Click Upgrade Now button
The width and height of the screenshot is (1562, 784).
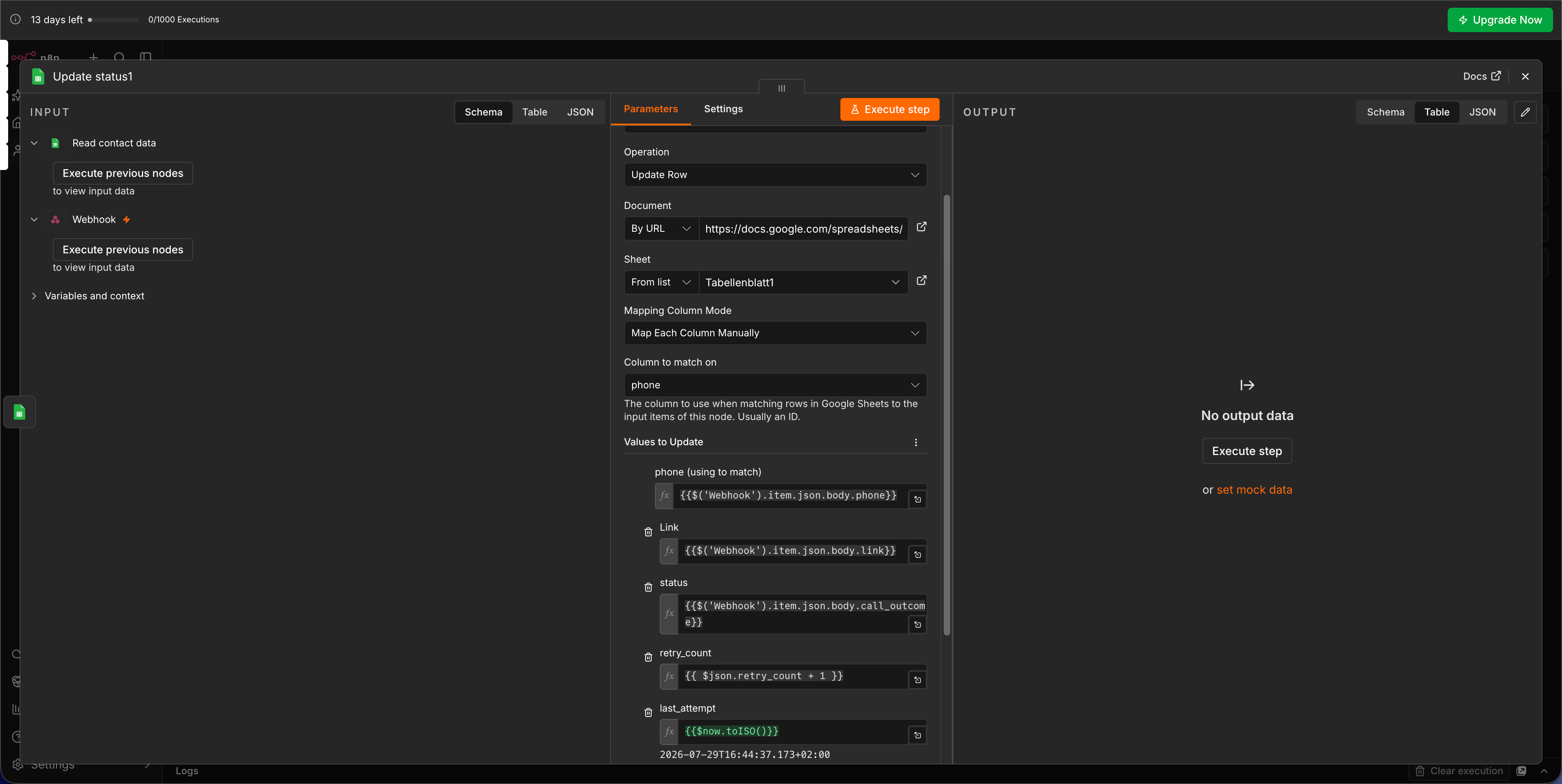tap(1499, 20)
